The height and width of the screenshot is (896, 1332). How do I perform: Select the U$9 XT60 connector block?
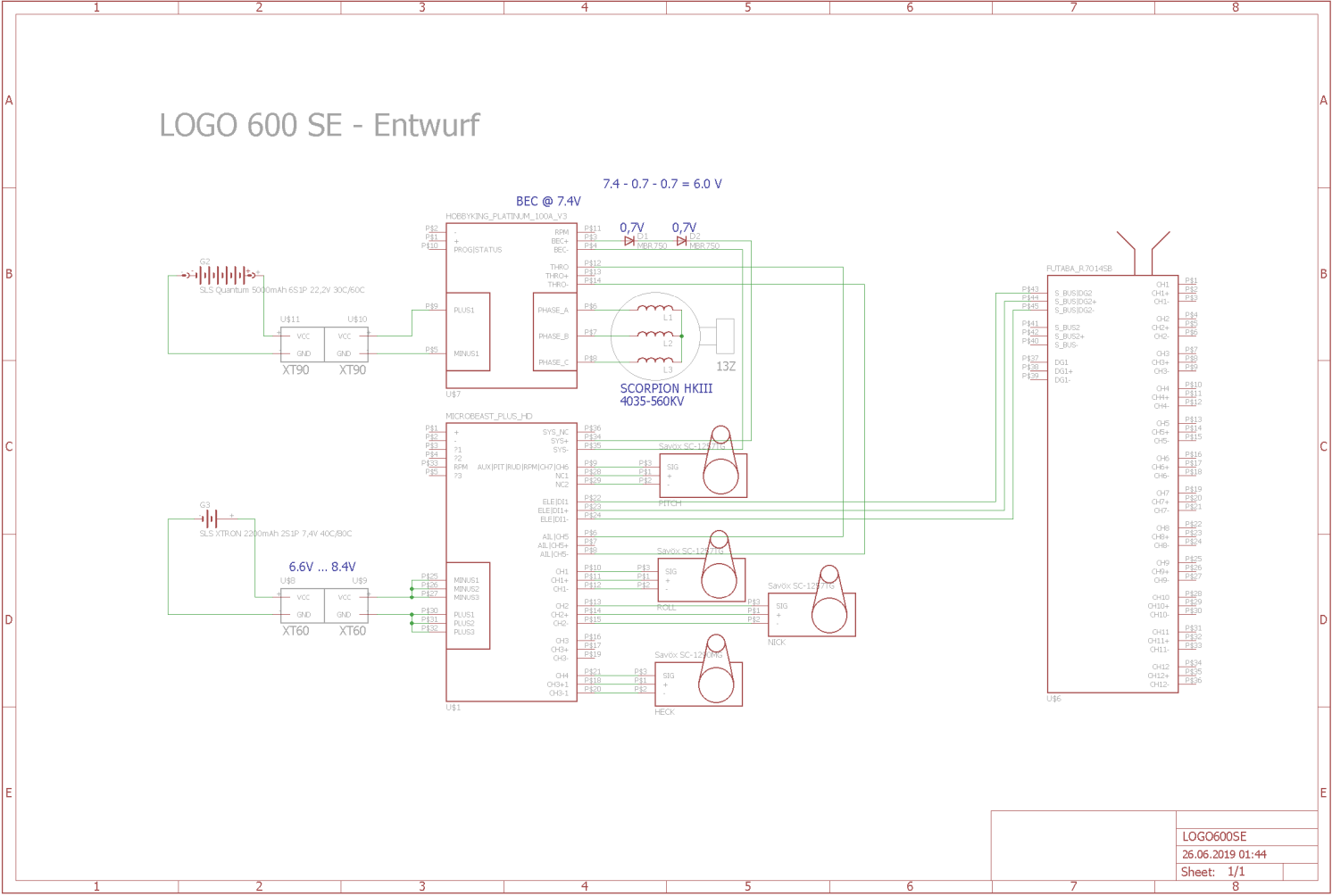pos(346,606)
